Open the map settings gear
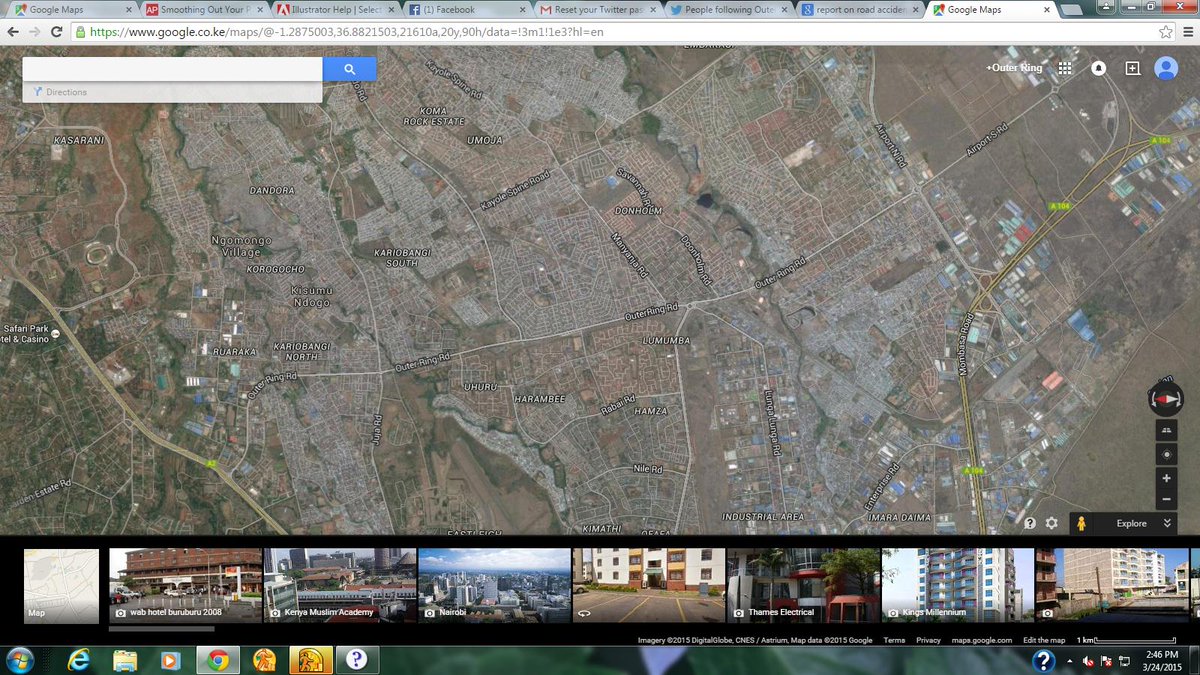This screenshot has height=675, width=1200. (1051, 522)
